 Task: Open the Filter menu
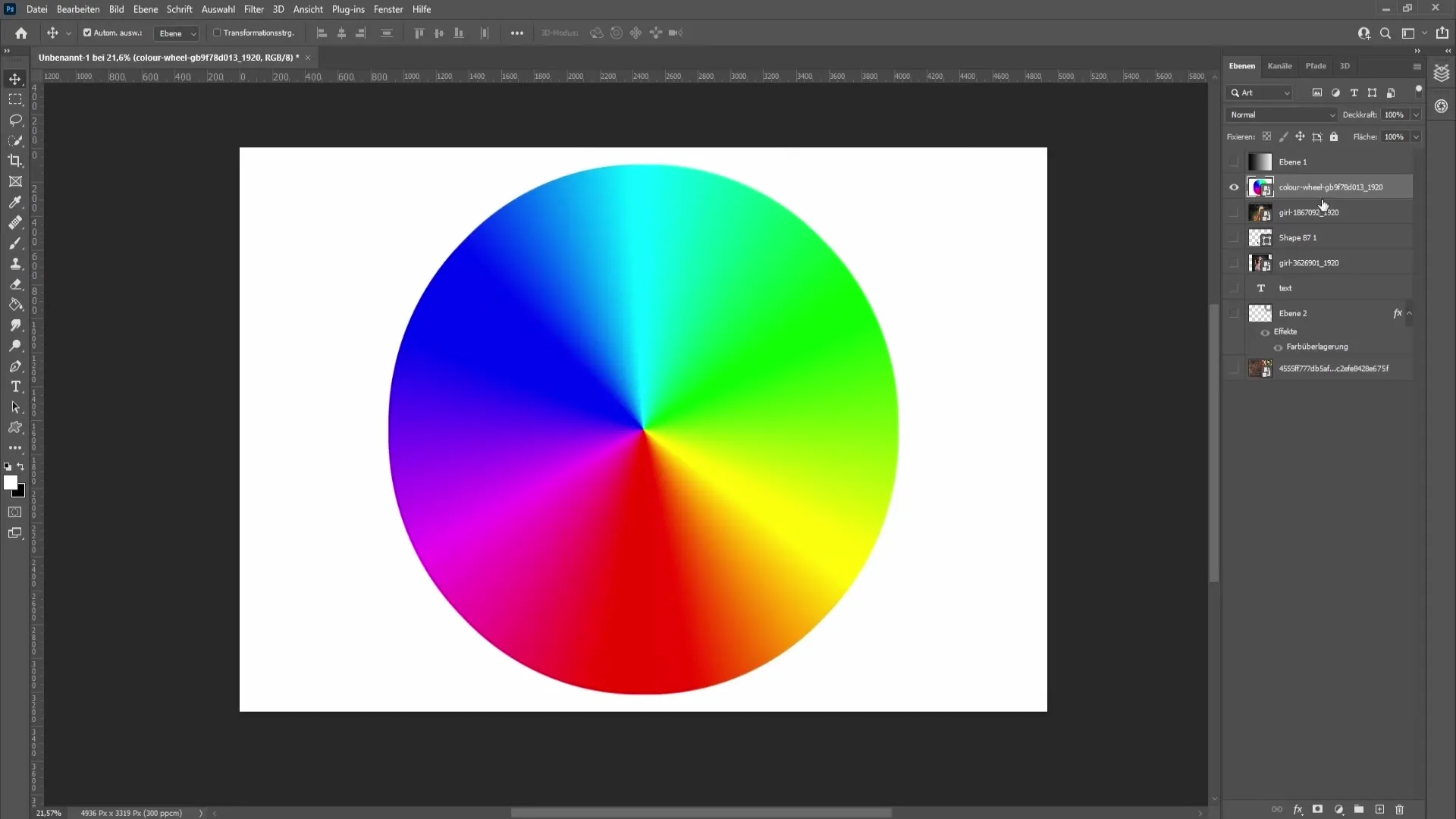254,9
